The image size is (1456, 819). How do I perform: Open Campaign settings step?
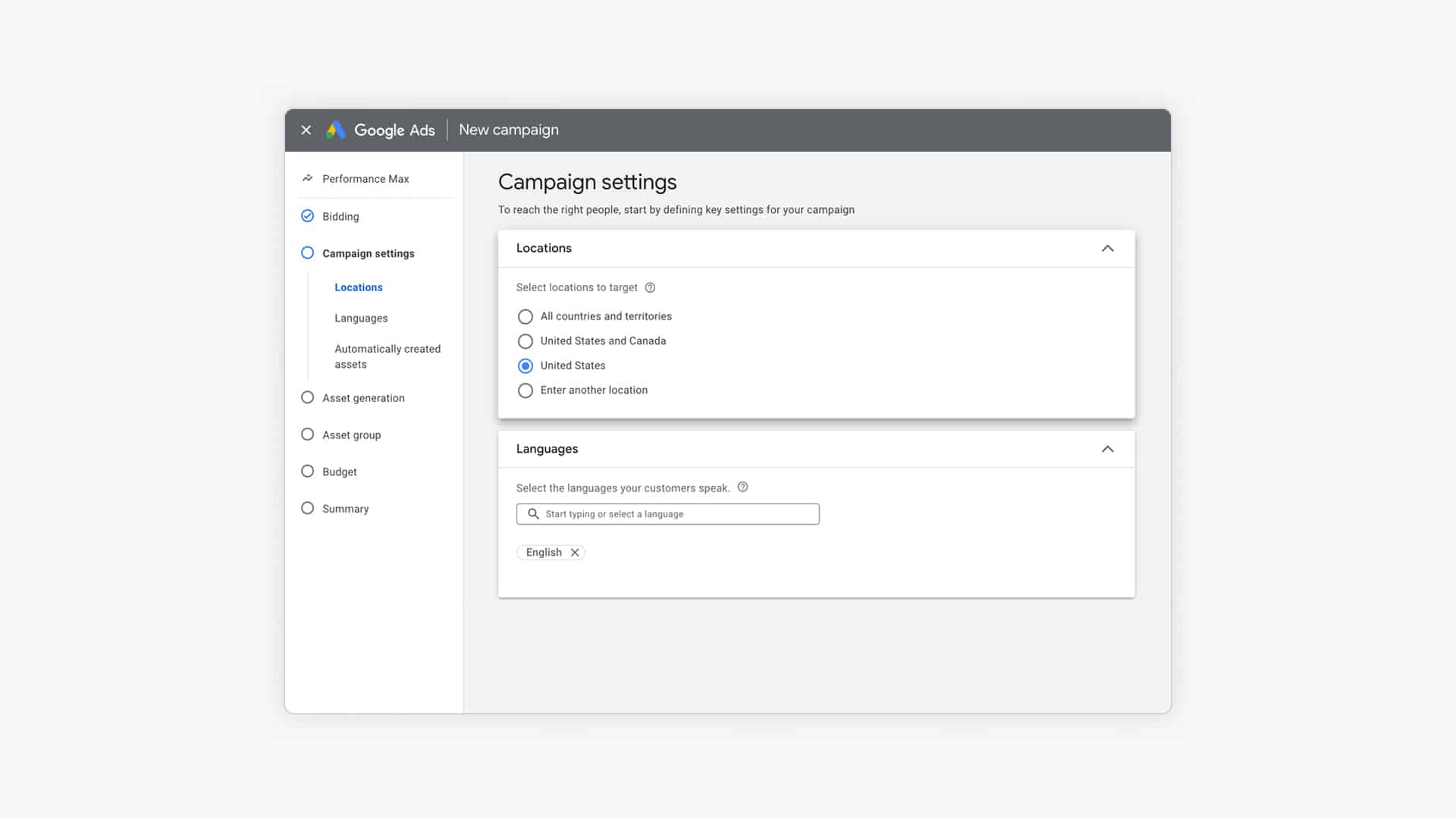pyautogui.click(x=369, y=253)
